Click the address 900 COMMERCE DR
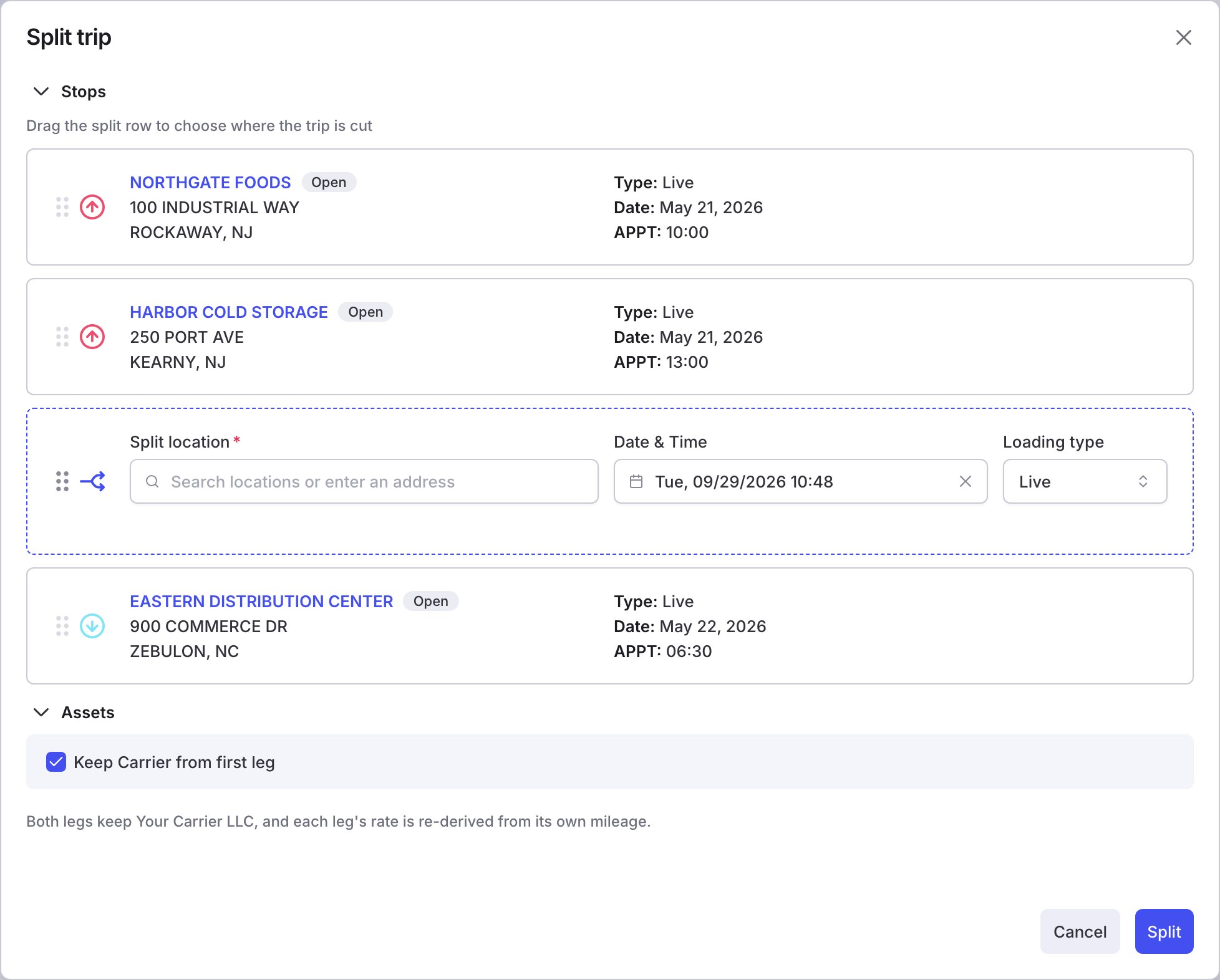This screenshot has width=1220, height=980. [x=208, y=627]
